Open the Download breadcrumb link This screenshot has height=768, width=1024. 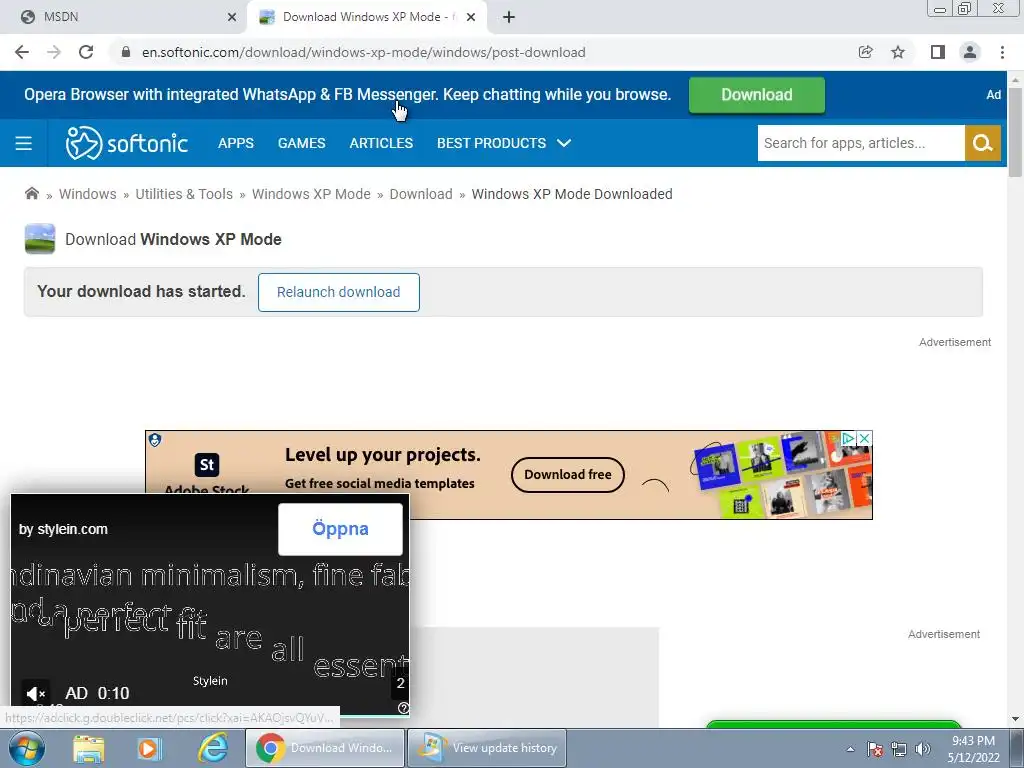421,194
